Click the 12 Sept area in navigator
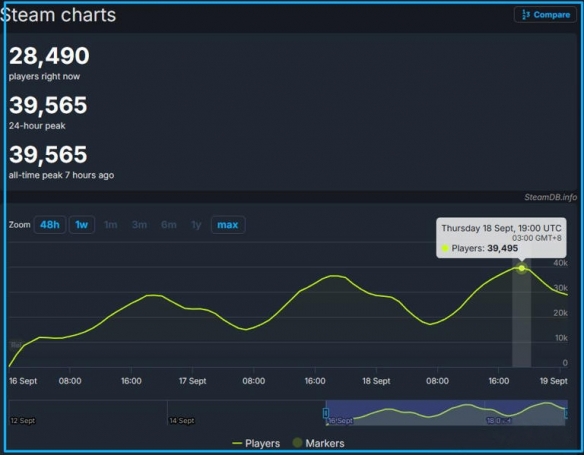 (x=23, y=421)
